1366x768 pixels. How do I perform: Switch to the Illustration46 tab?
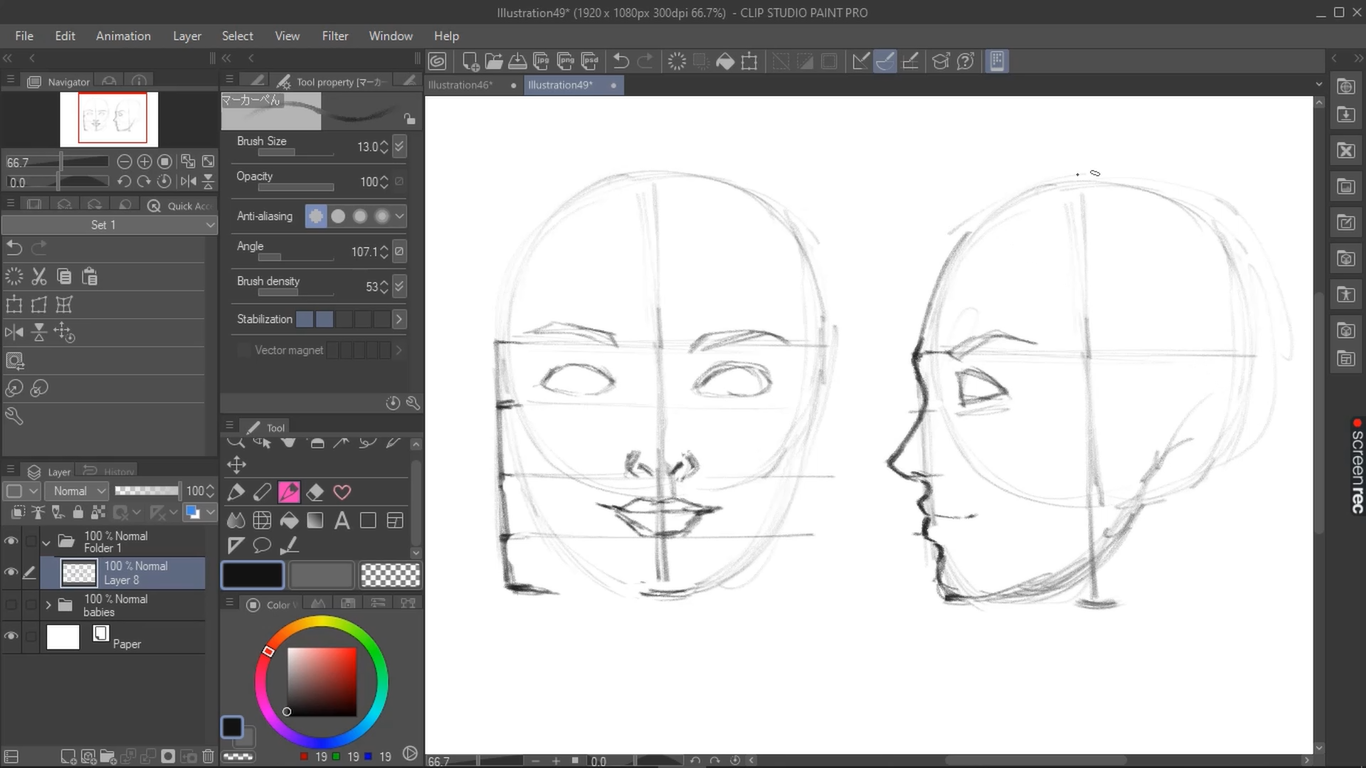(x=461, y=85)
